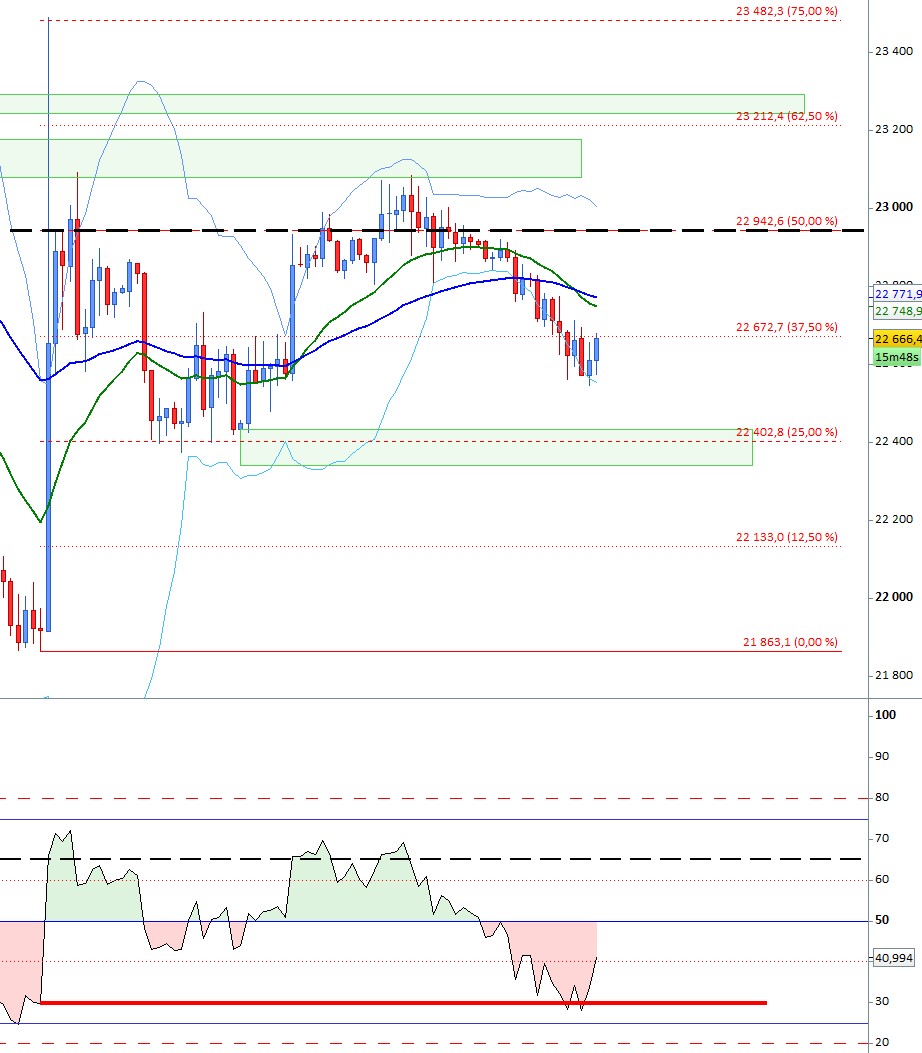Click the 15m48s candle countdown tag
The height and width of the screenshot is (1053, 922).
pyautogui.click(x=897, y=357)
